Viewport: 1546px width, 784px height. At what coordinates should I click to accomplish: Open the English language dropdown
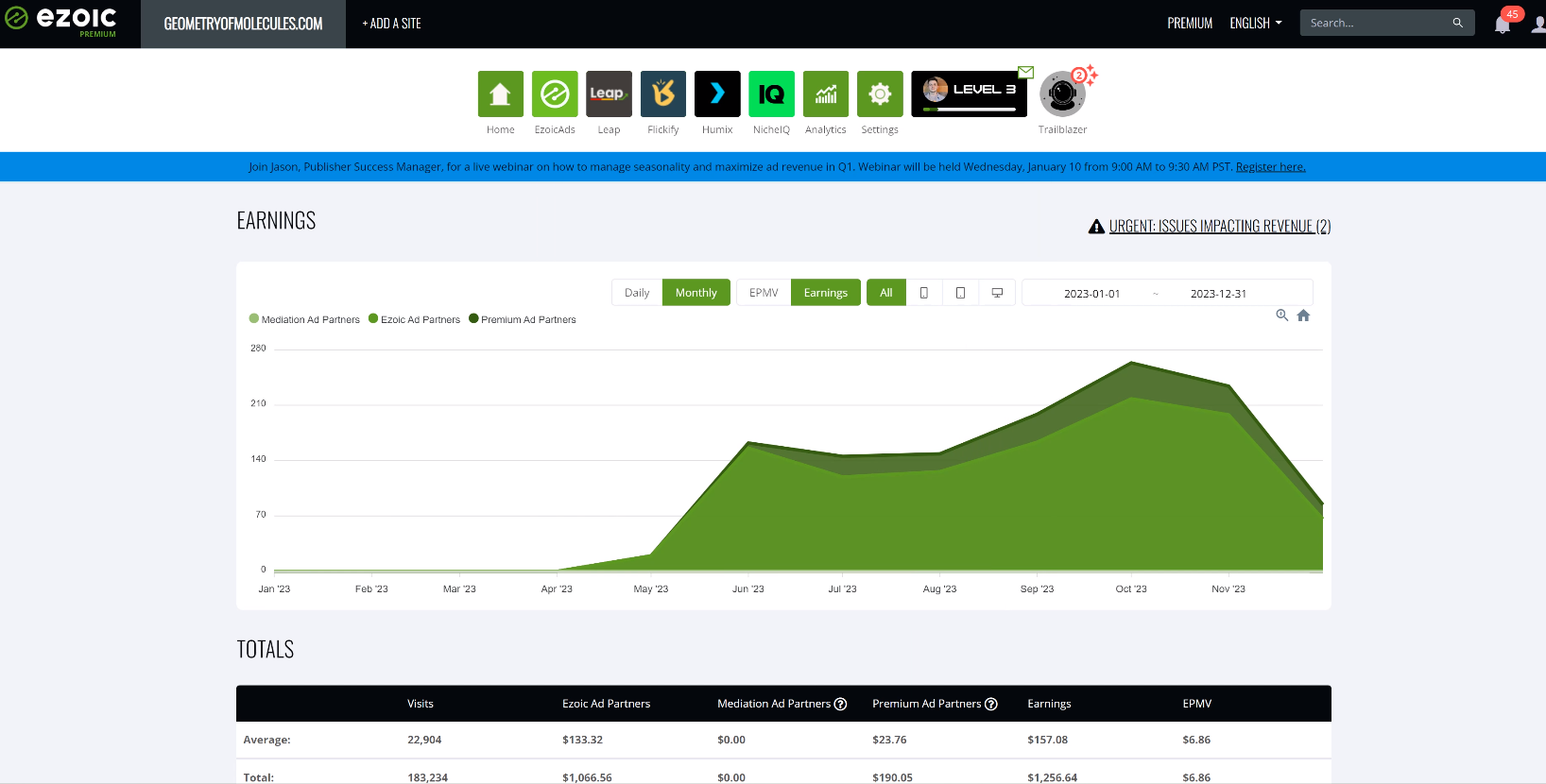pos(1256,24)
